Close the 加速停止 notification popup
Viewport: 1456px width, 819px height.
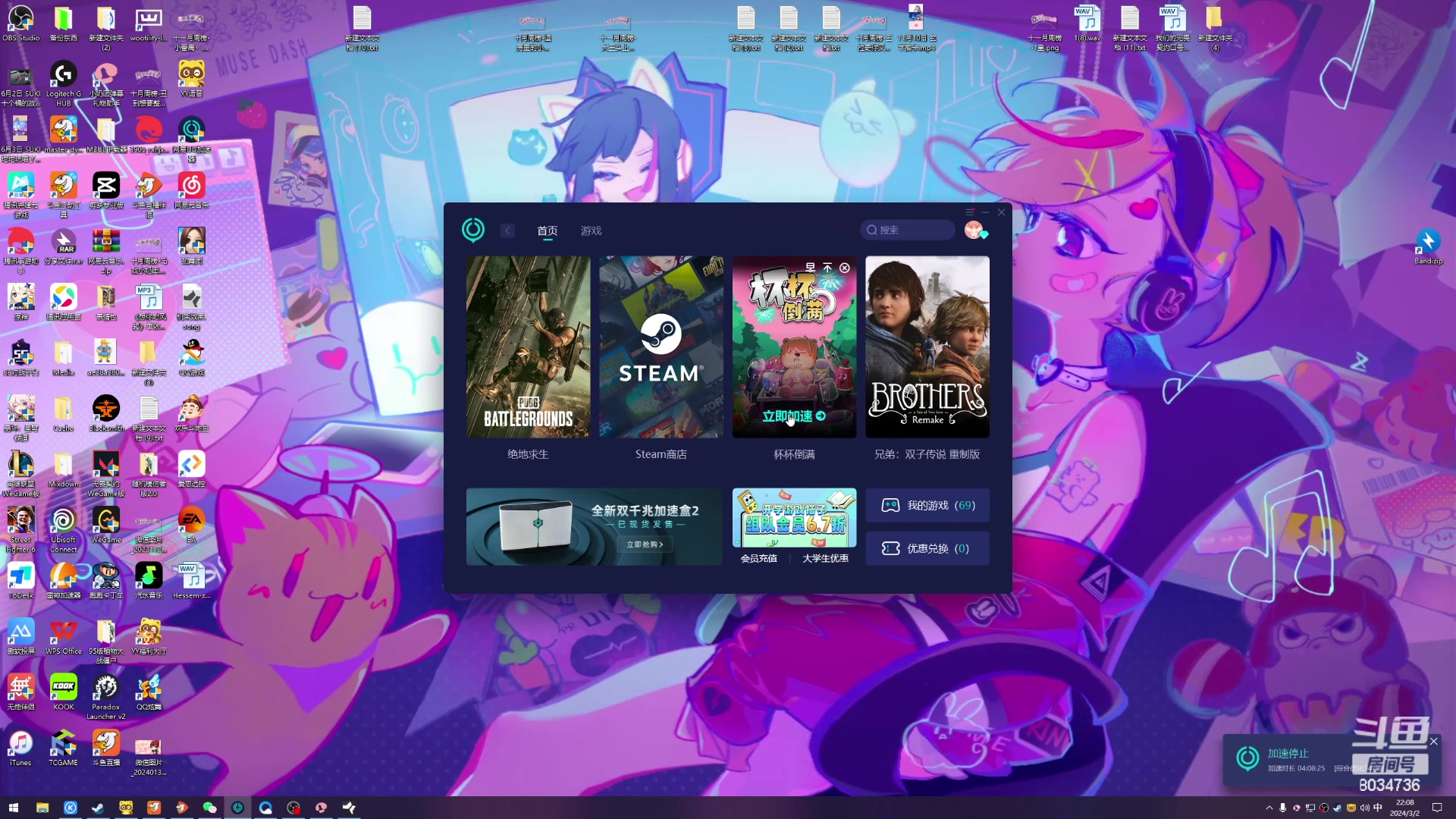click(x=1433, y=742)
